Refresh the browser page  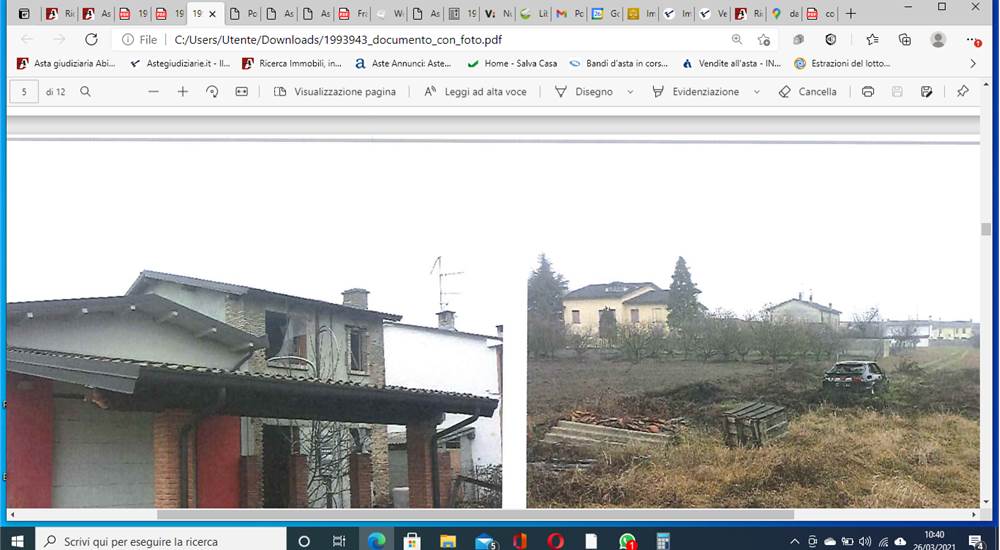click(x=91, y=40)
